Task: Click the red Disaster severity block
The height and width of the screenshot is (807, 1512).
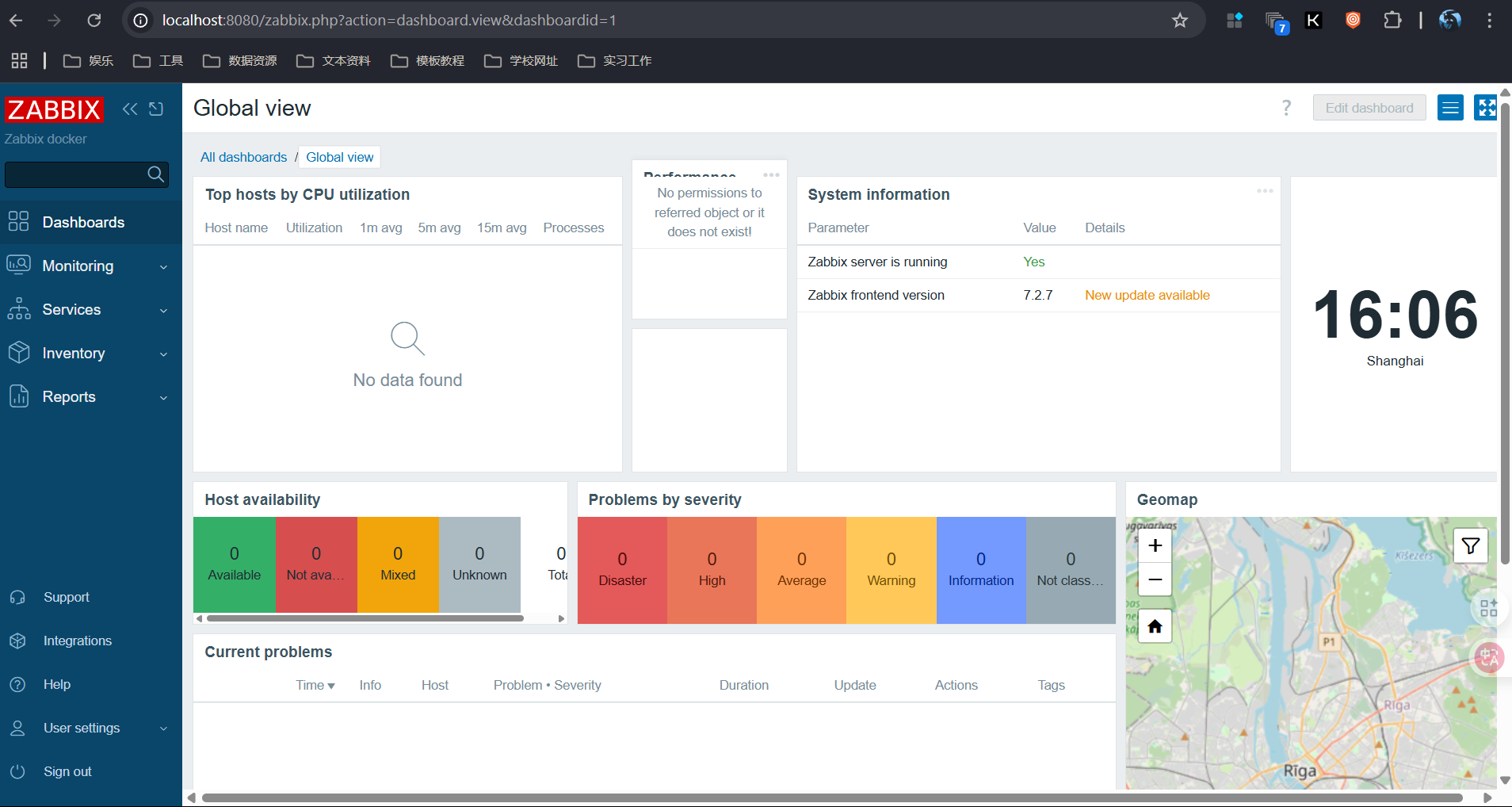Action: click(x=622, y=570)
